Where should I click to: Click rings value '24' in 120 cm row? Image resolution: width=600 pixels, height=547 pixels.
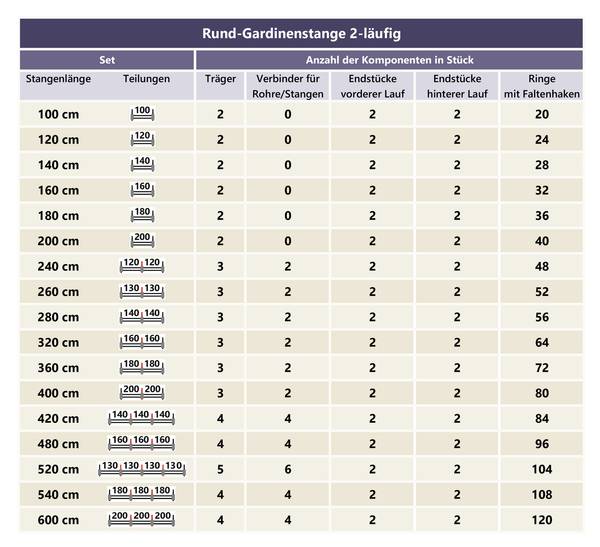click(x=542, y=139)
